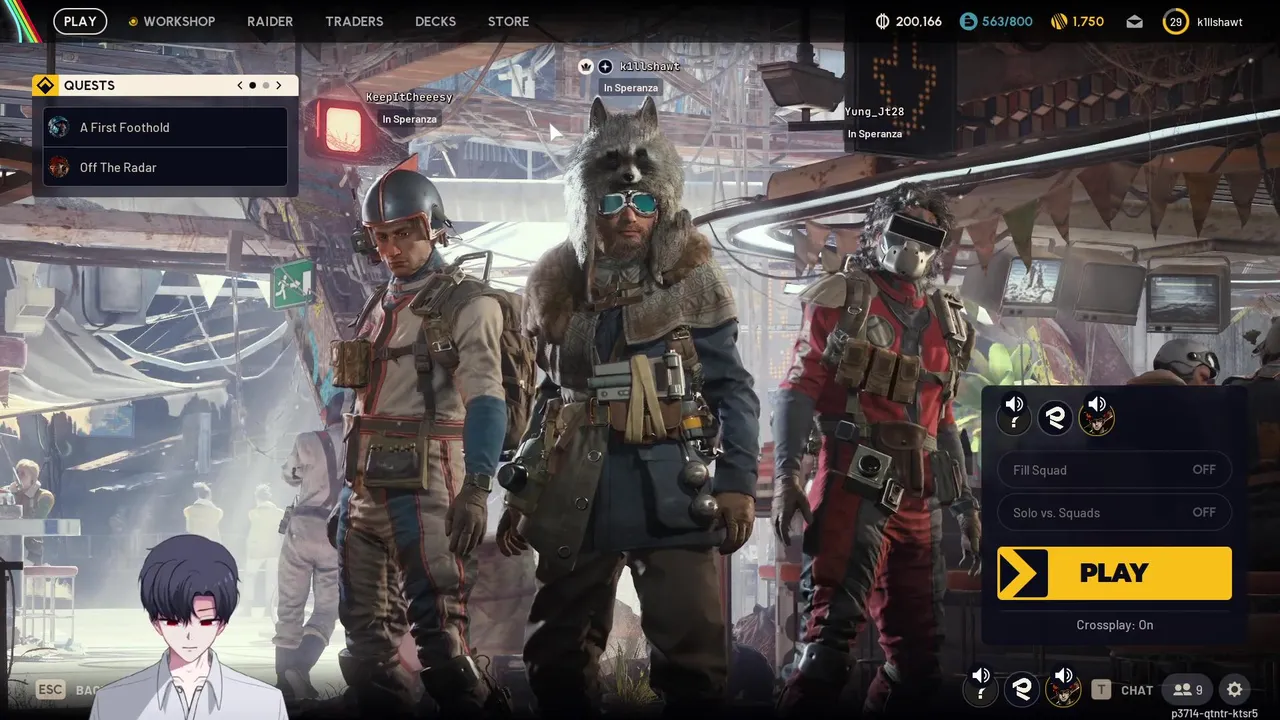Click the blue stash icon beside 563/800

(967, 21)
